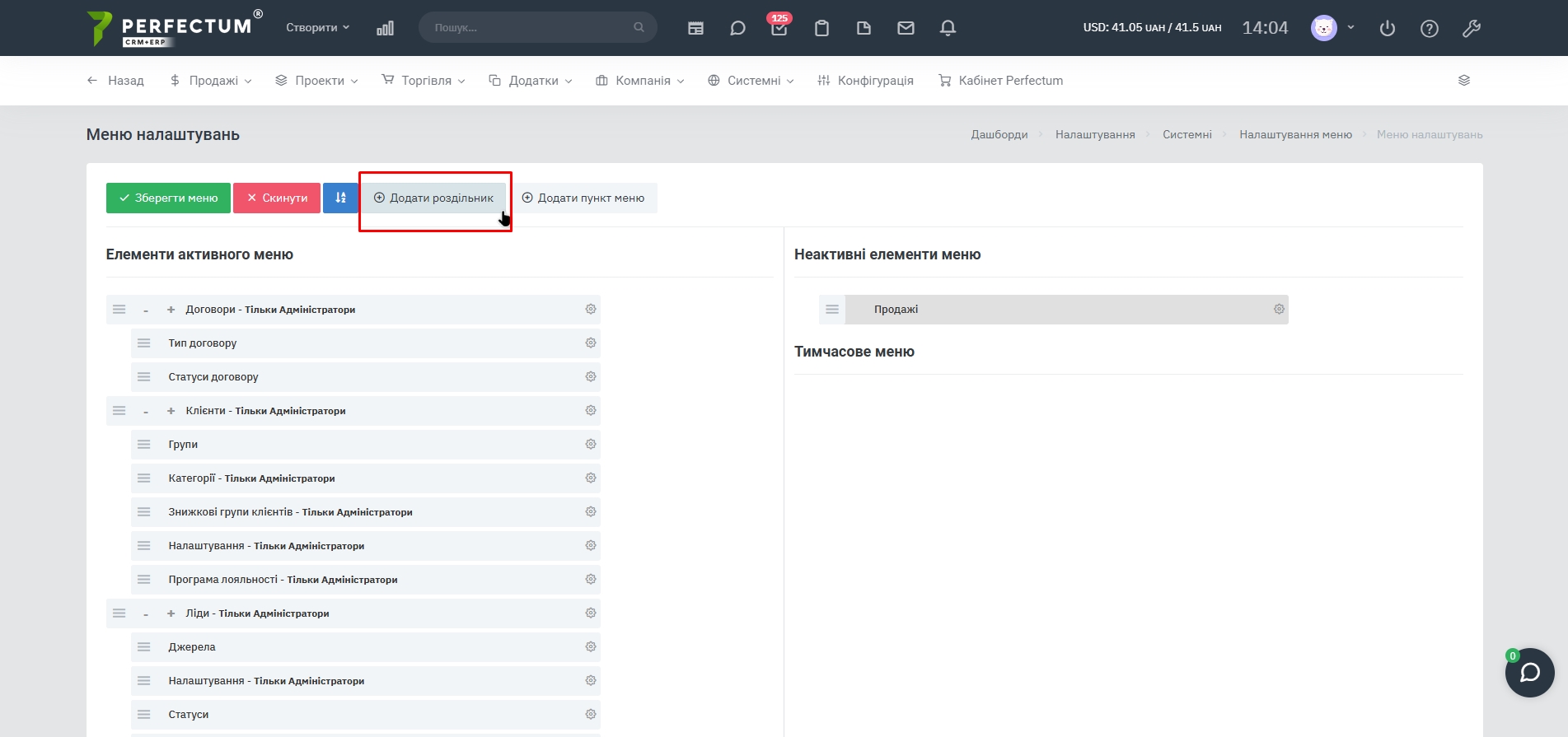This screenshot has width=1568, height=737.
Task: Open the calendar table icon in the header
Action: (695, 28)
